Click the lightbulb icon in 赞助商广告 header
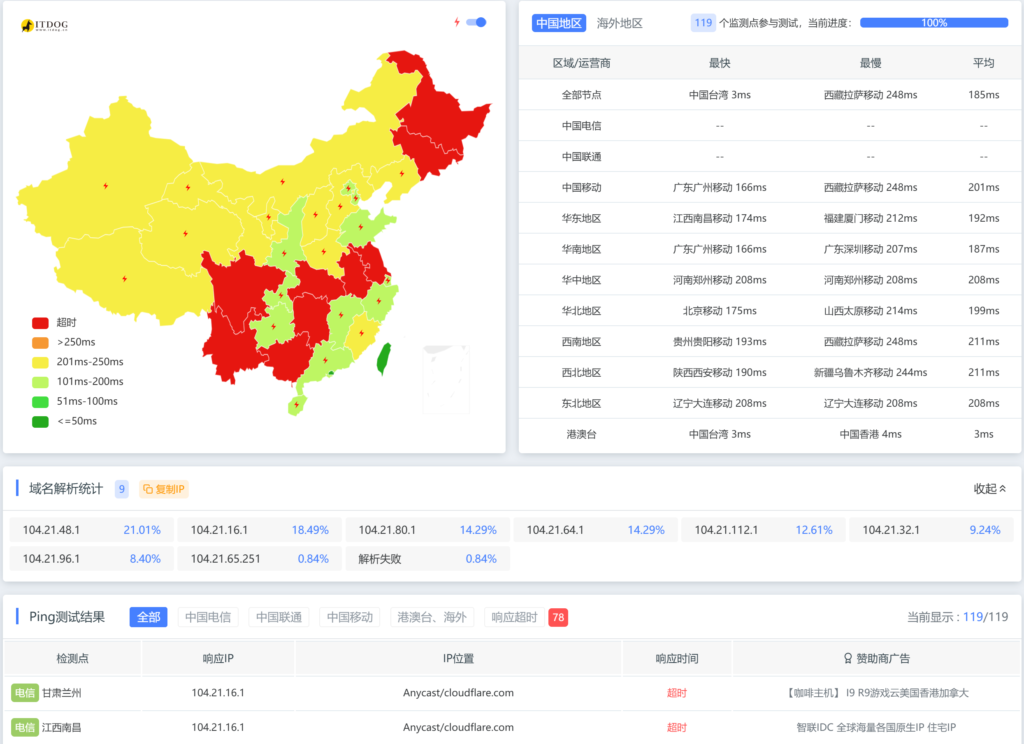The width and height of the screenshot is (1024, 744). pos(848,659)
